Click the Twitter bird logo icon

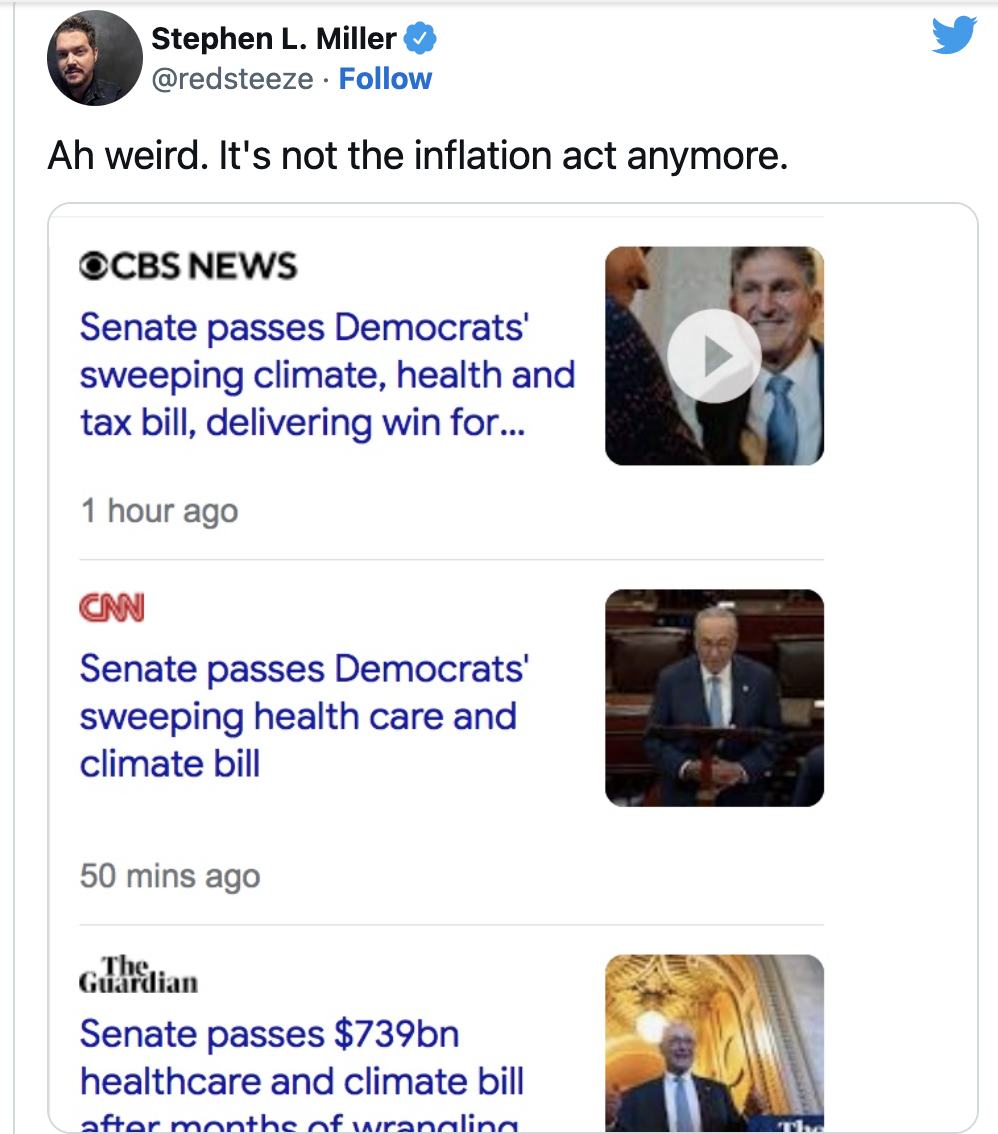coord(954,35)
